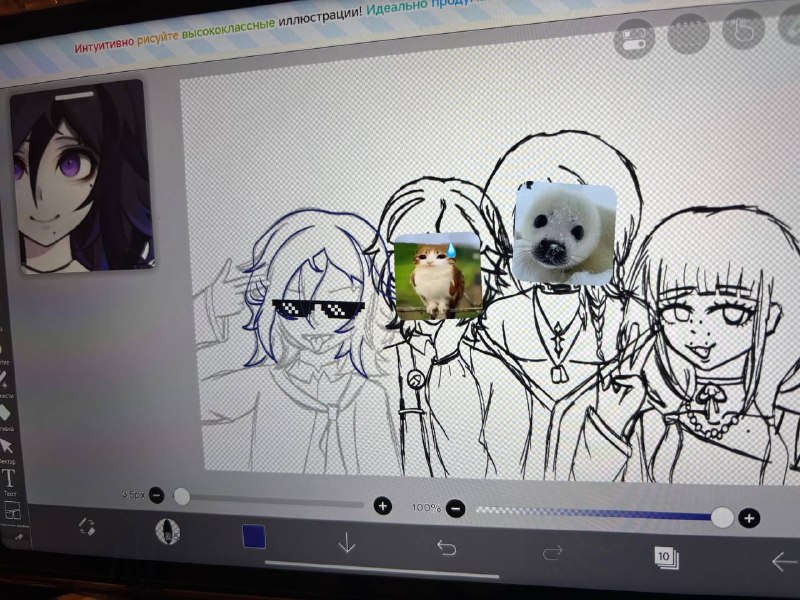The image size is (800, 600).
Task: Switch between brush and eraser
Action: tap(87, 527)
